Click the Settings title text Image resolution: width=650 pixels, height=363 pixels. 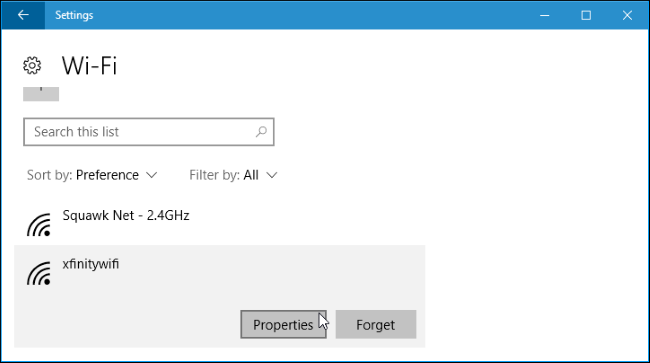click(x=74, y=15)
